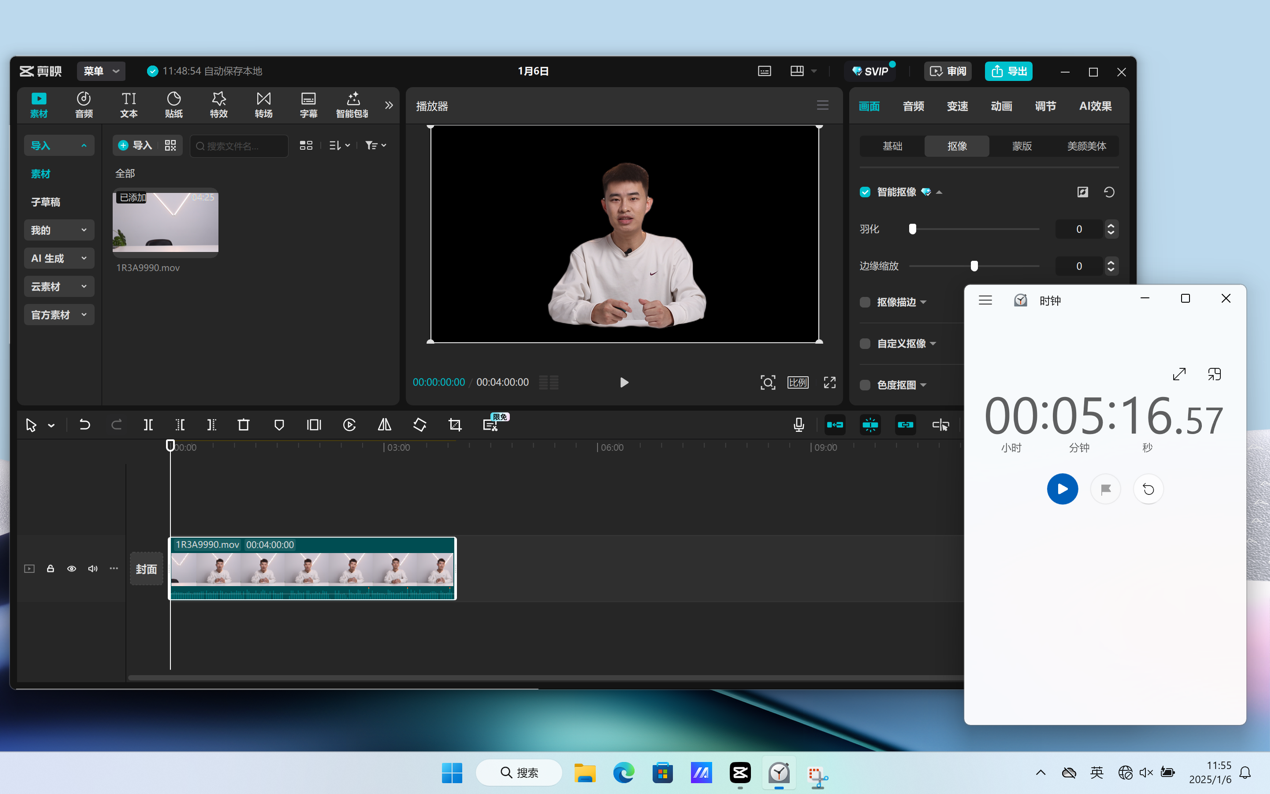Expand the 云素材 sidebar section

(58, 286)
